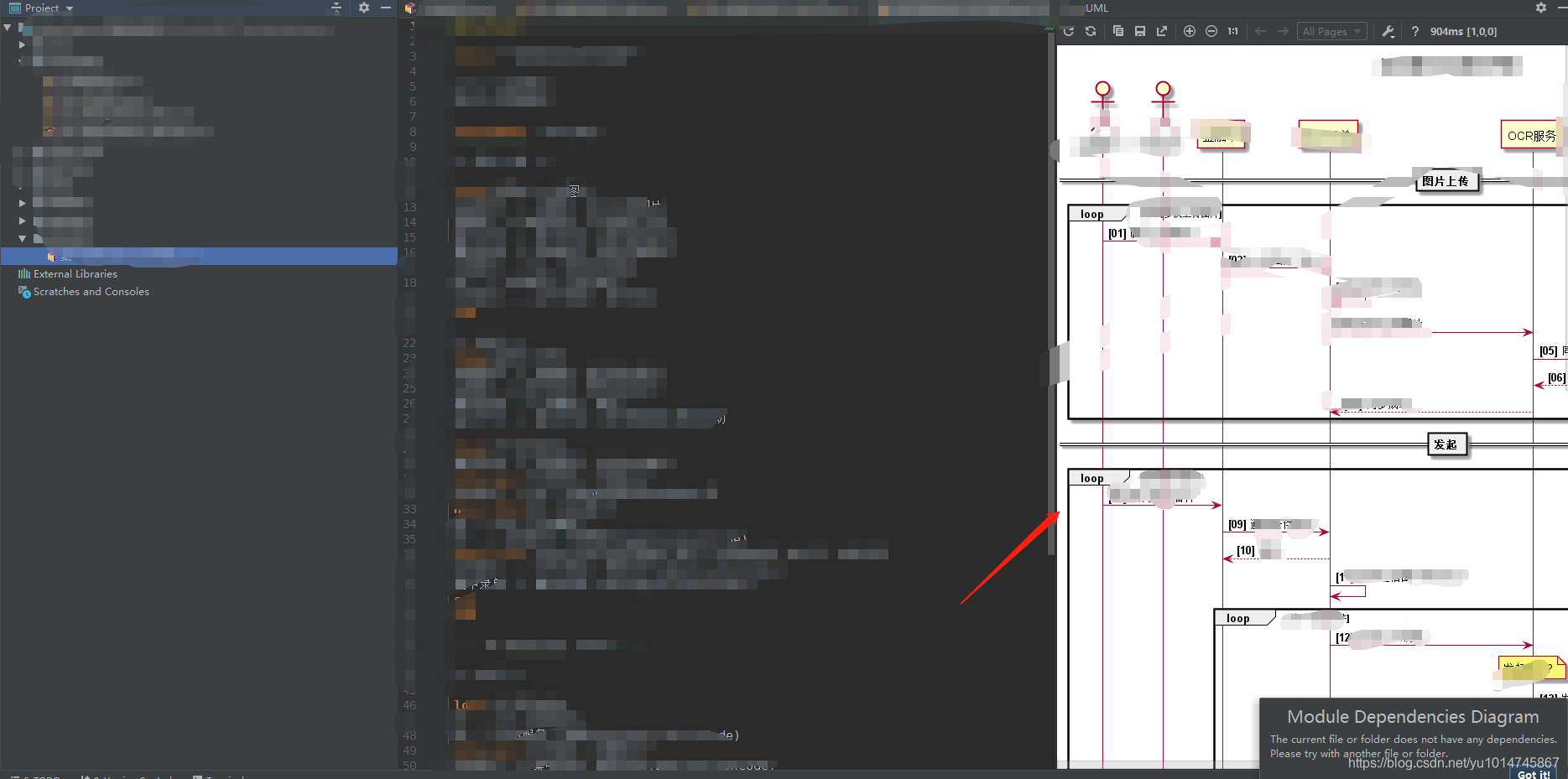
Task: Zoom in on the UML diagram
Action: 1190,31
